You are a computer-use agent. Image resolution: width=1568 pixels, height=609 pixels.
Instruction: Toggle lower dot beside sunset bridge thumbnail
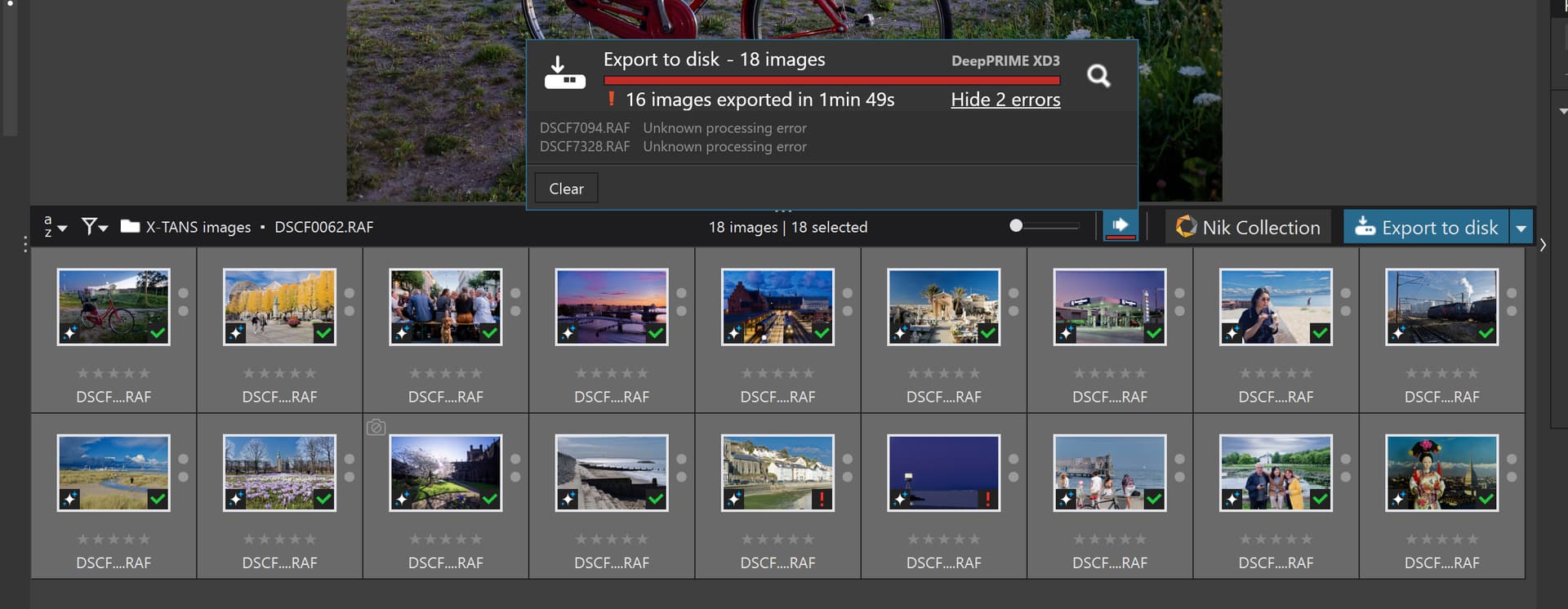pyautogui.click(x=681, y=312)
